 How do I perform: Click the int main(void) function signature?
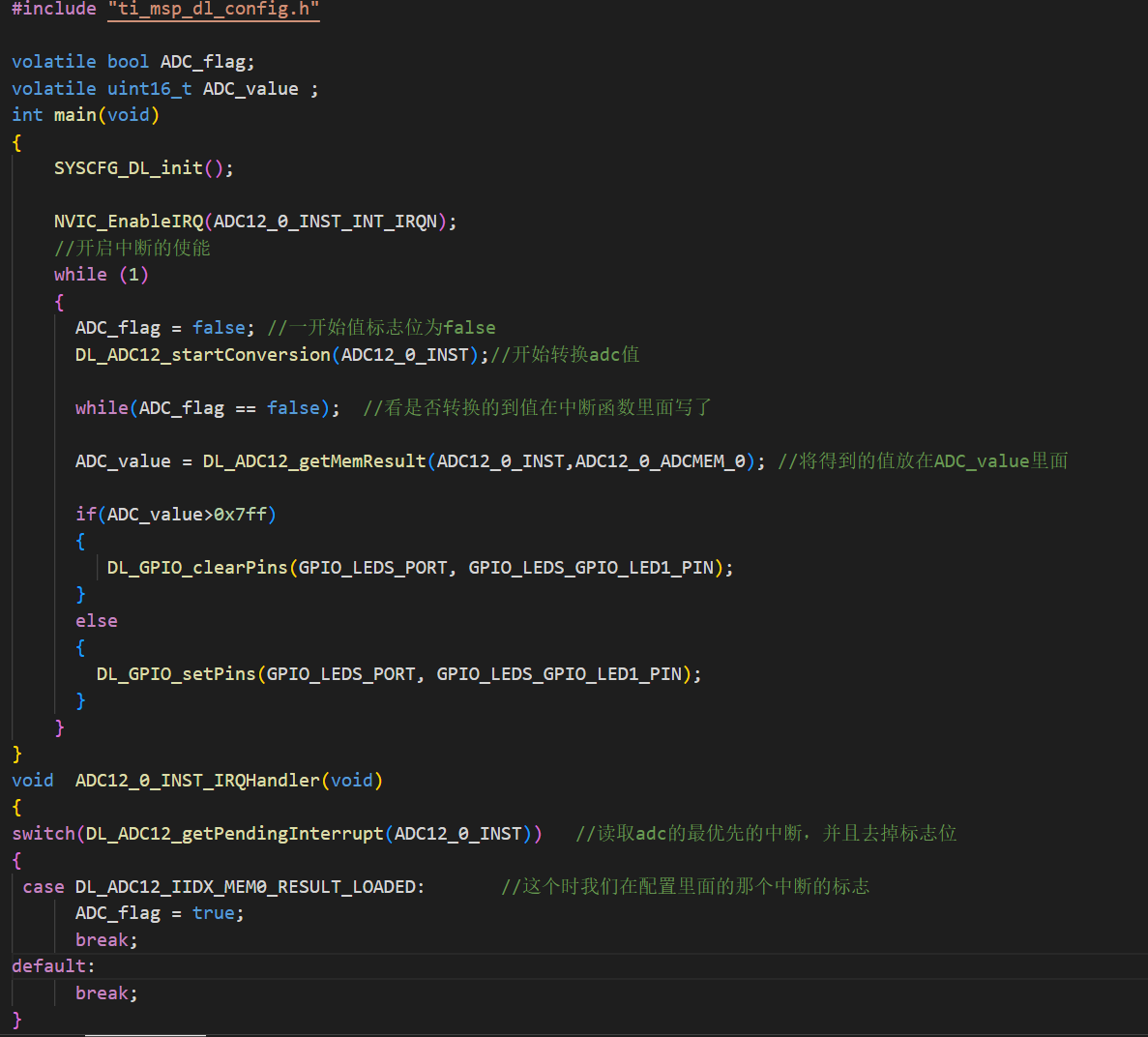(x=74, y=114)
